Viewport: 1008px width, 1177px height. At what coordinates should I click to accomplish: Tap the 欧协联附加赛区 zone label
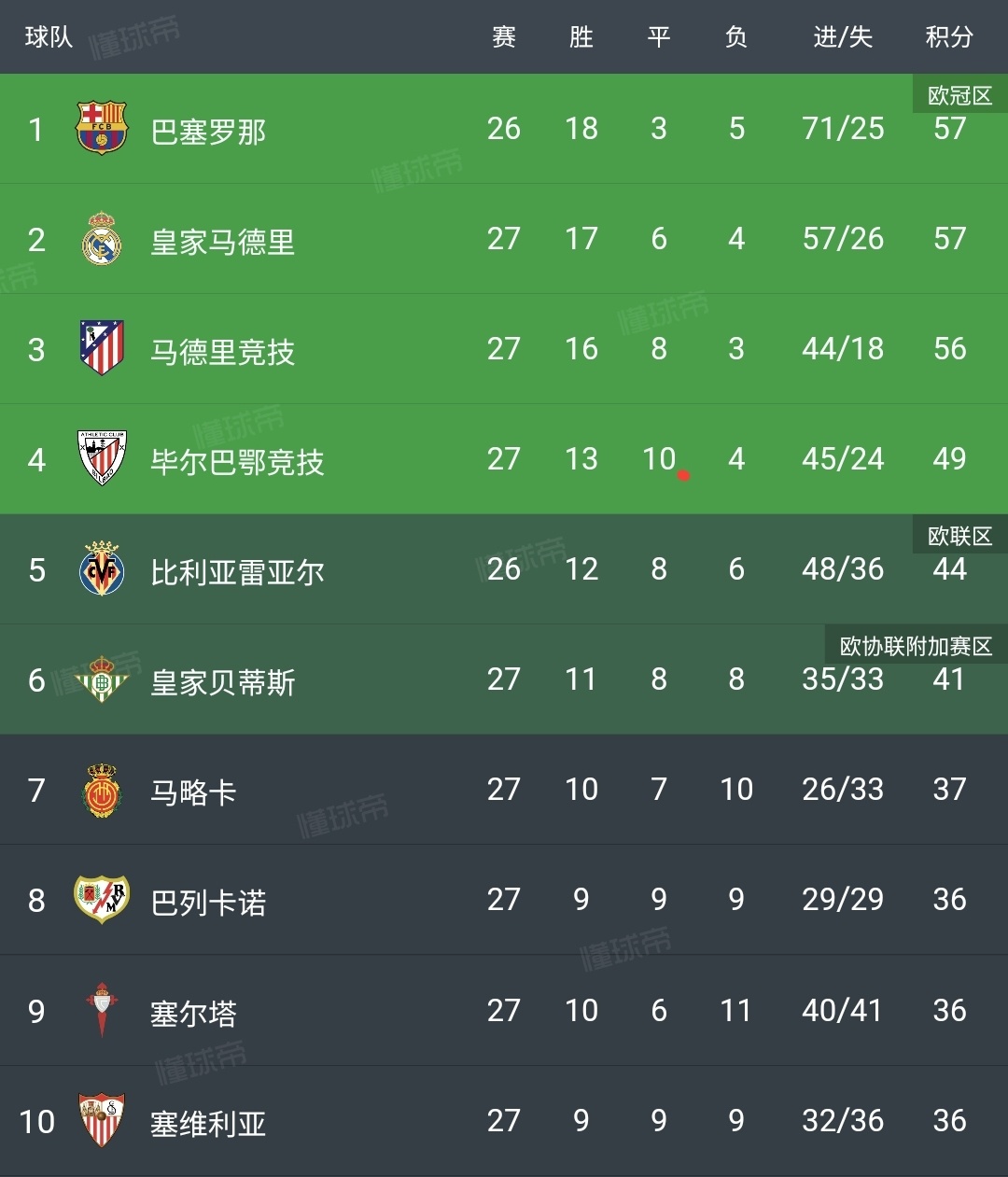point(916,646)
